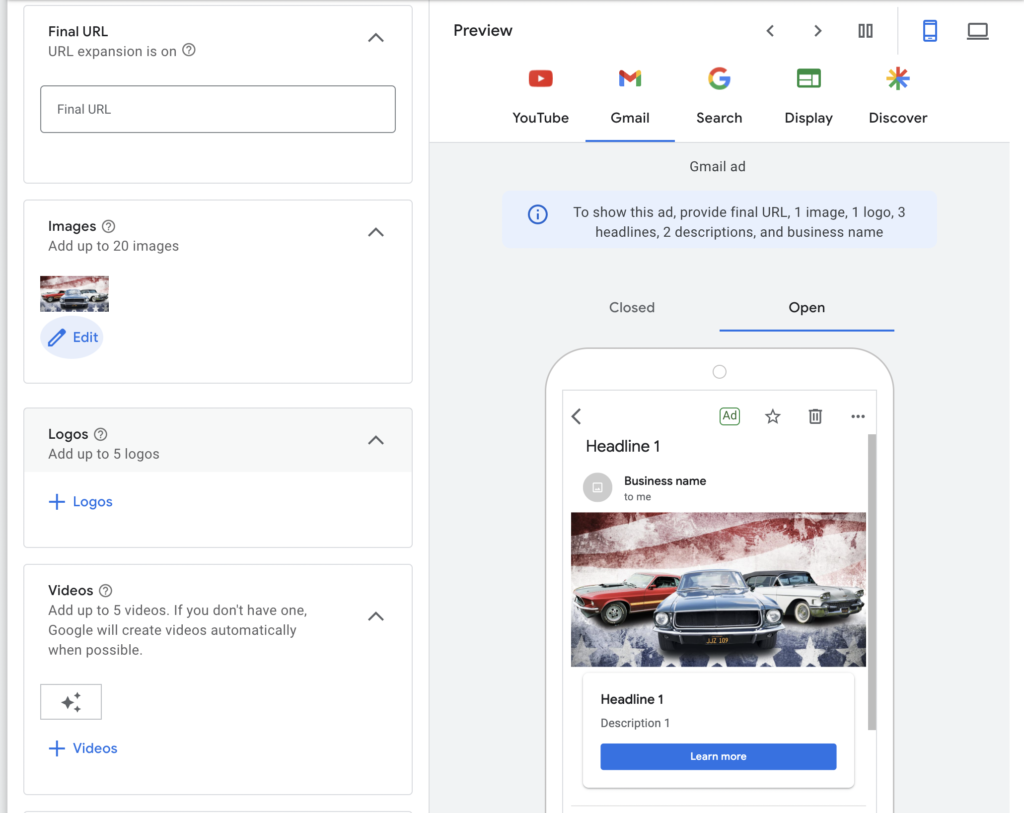Click the "Add up to 5 logos" text

click(104, 454)
